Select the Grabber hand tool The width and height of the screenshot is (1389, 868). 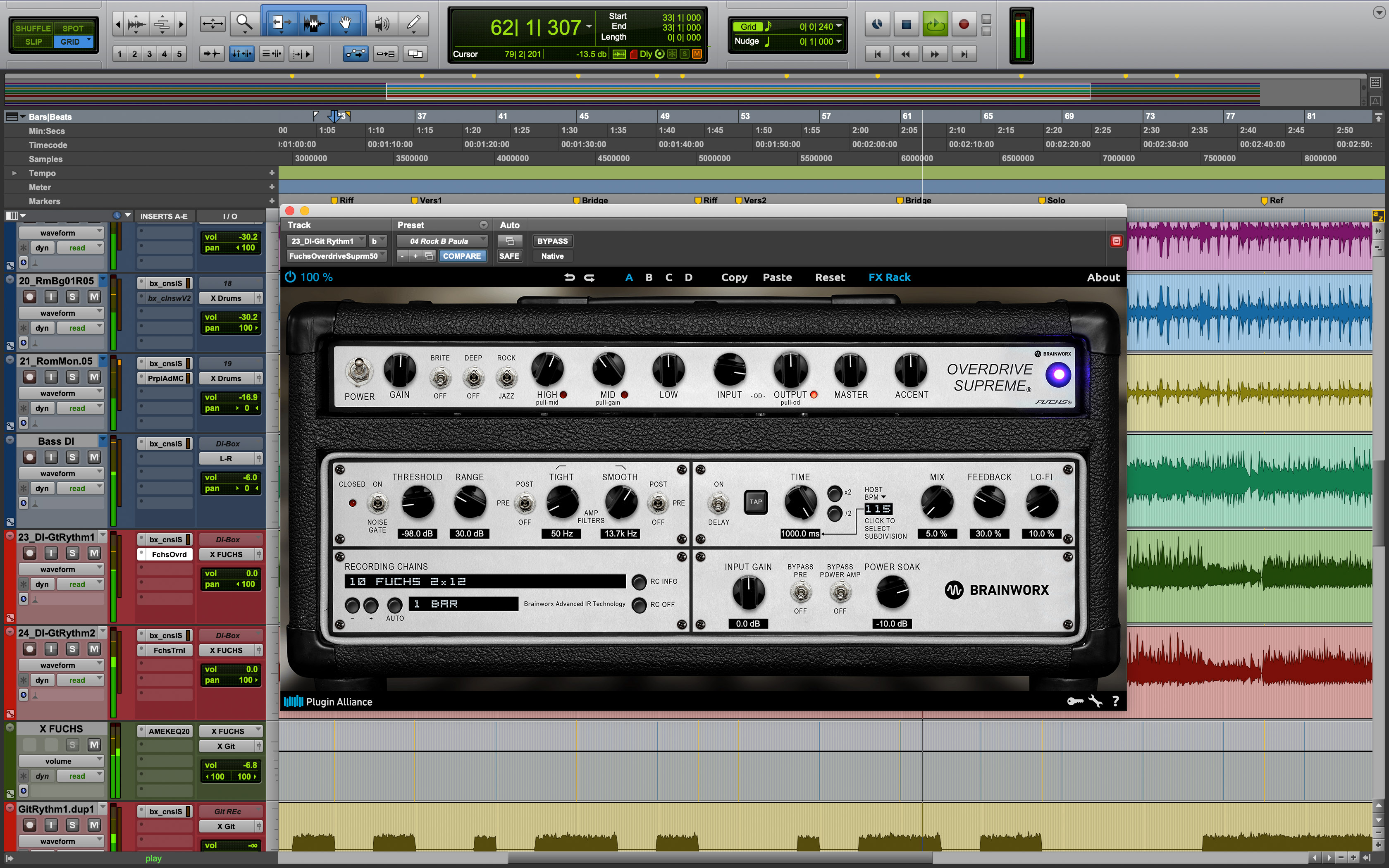(345, 24)
